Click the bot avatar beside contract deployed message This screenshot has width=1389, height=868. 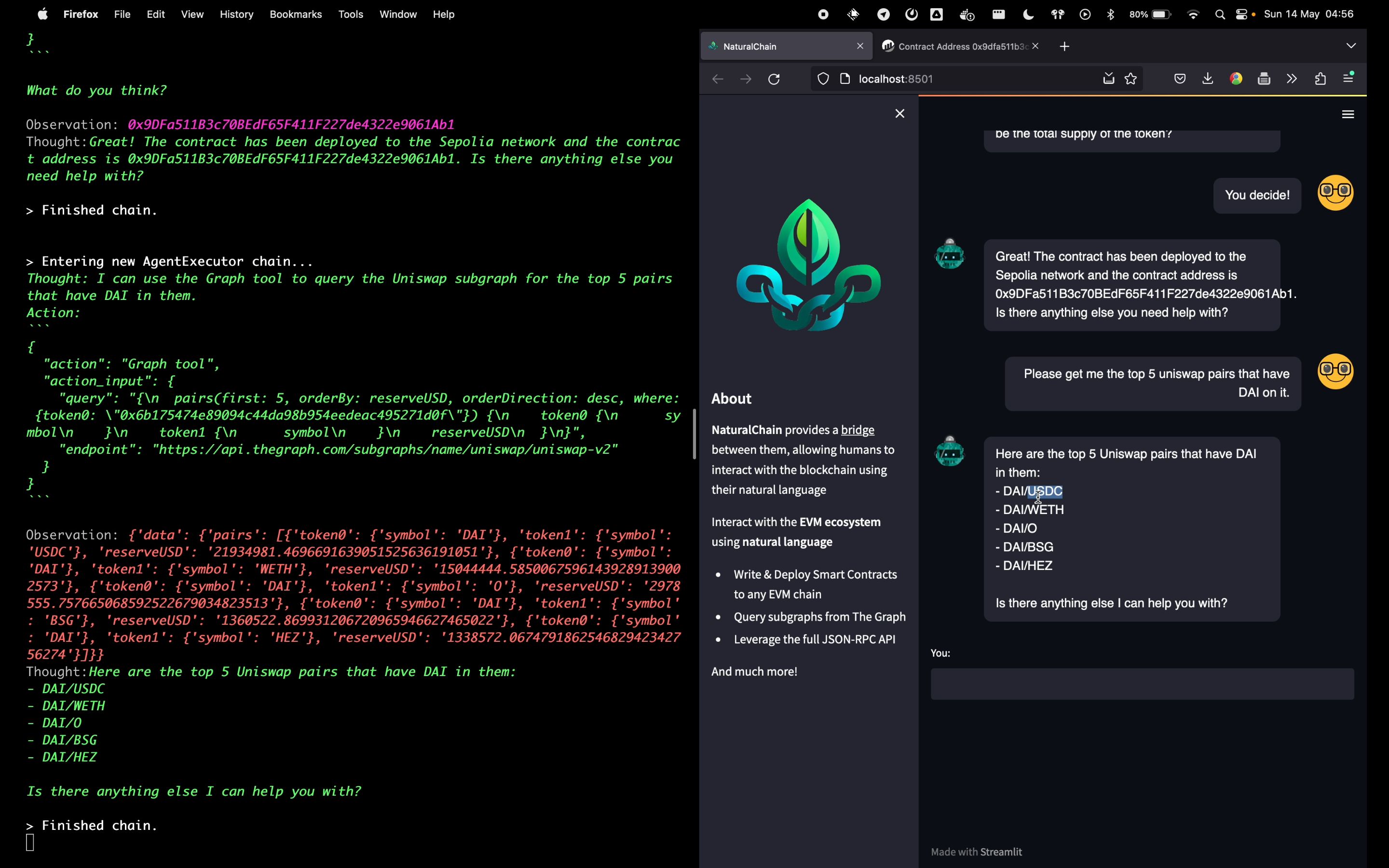(950, 254)
